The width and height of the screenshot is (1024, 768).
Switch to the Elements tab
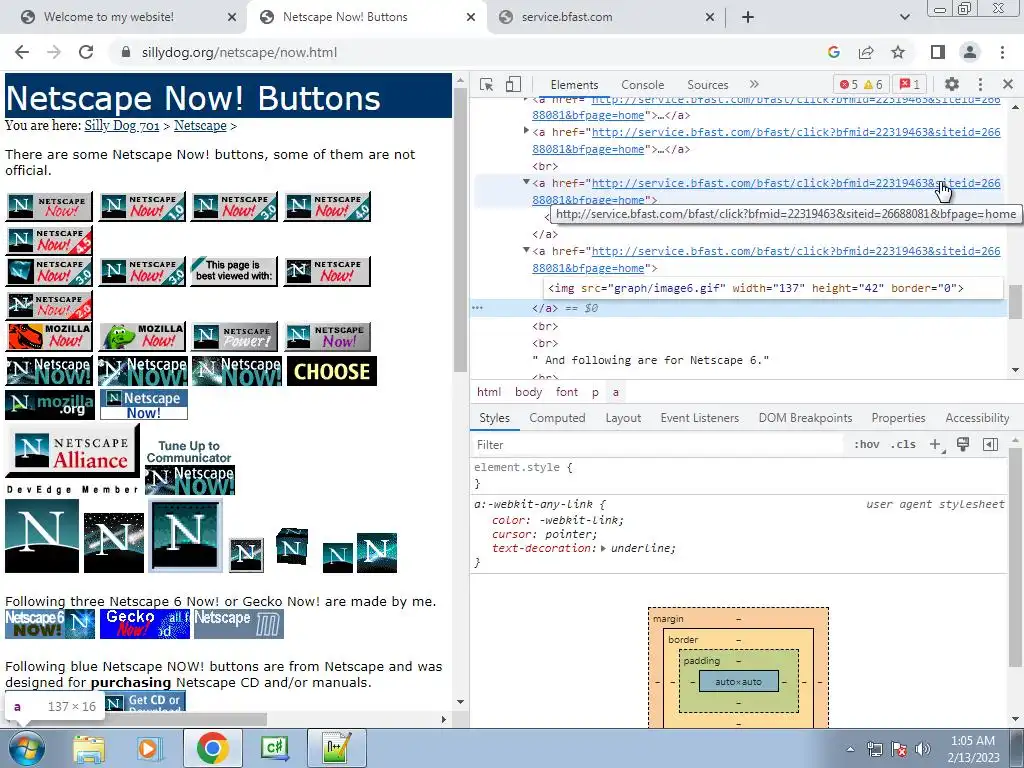coord(574,85)
